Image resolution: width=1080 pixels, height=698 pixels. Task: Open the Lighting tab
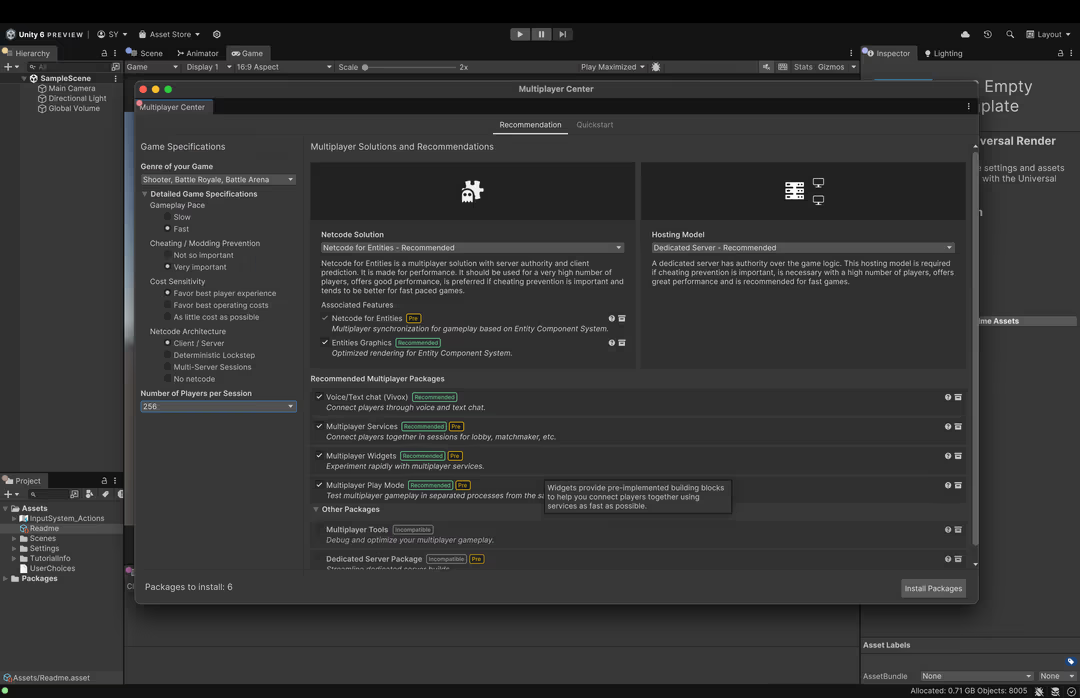tap(944, 53)
